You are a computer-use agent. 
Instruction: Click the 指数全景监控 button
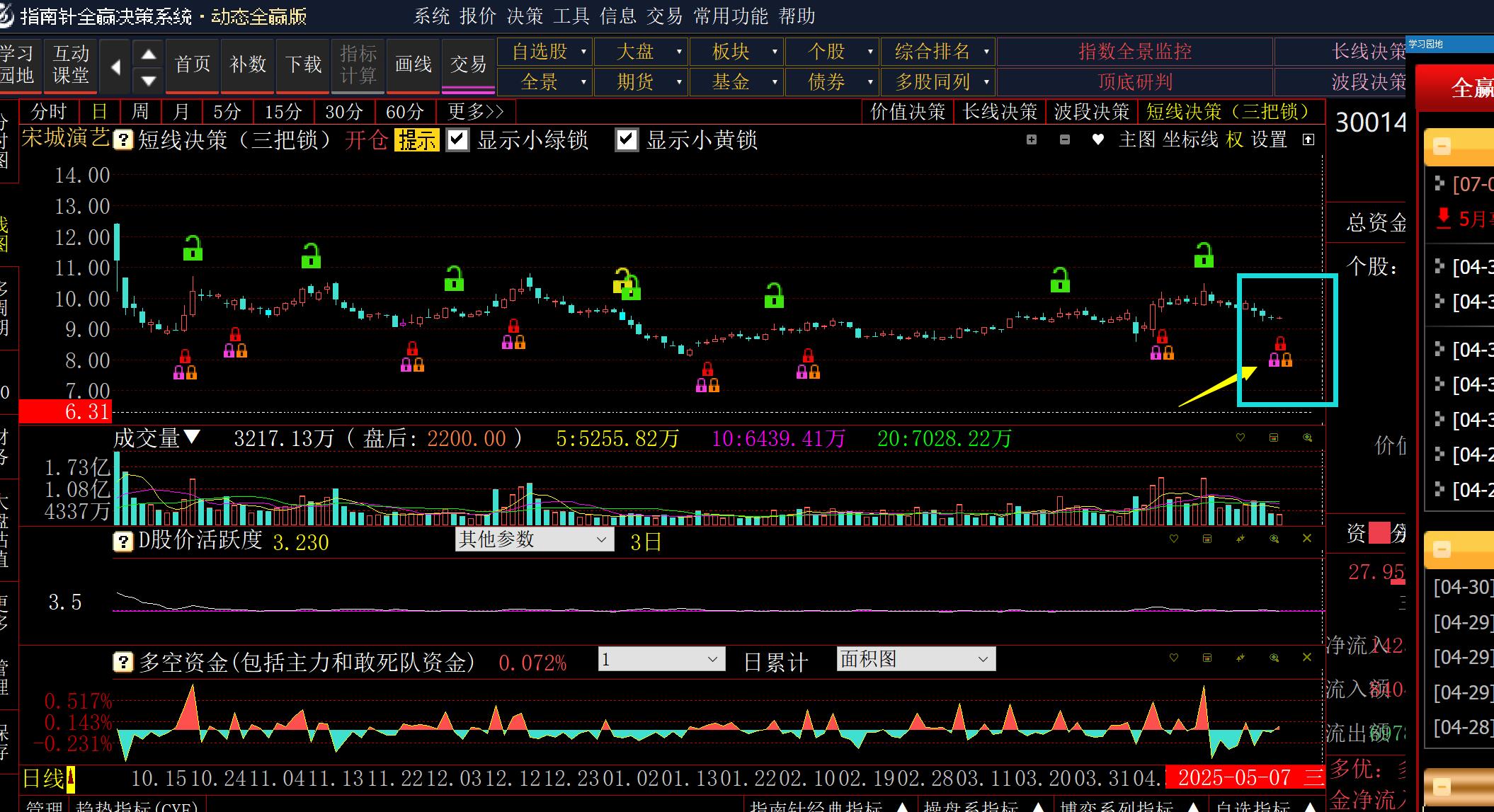click(x=1135, y=52)
